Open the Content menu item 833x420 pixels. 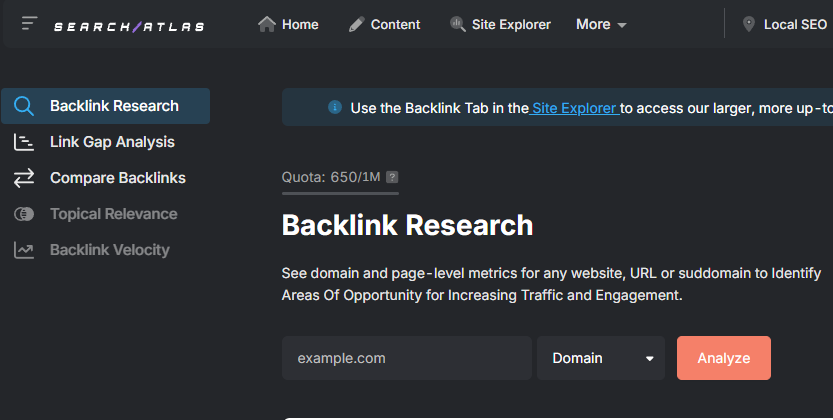pyautogui.click(x=384, y=24)
